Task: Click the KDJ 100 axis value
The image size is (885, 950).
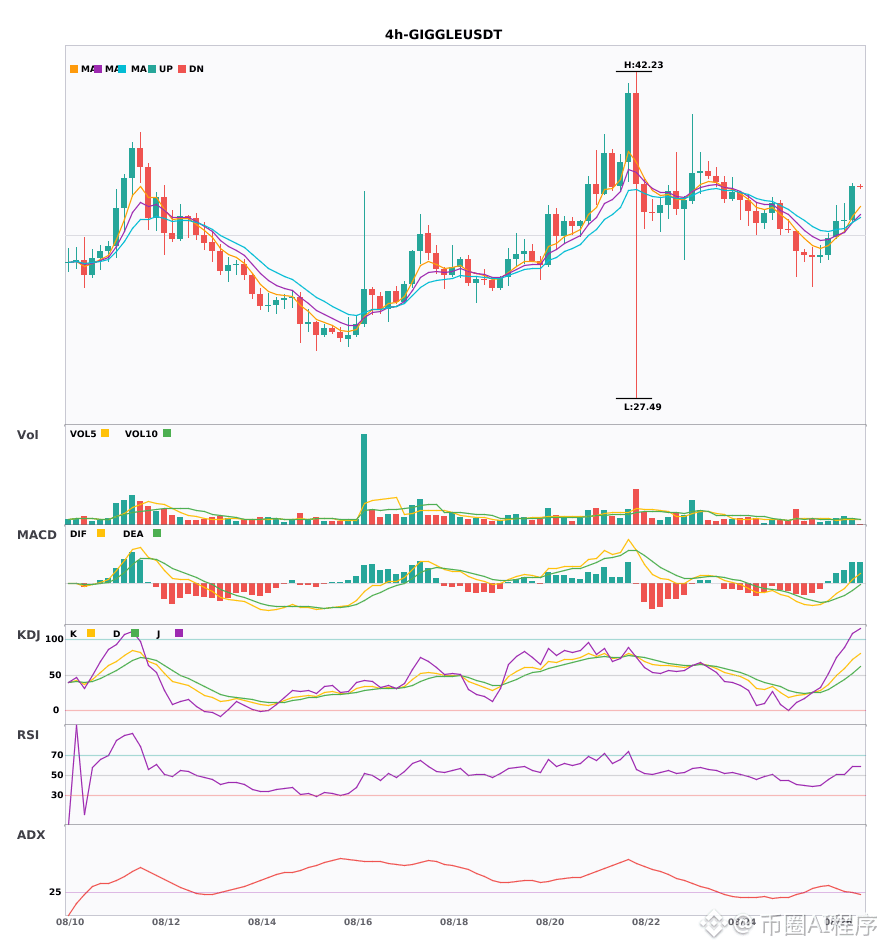Action: (55, 639)
